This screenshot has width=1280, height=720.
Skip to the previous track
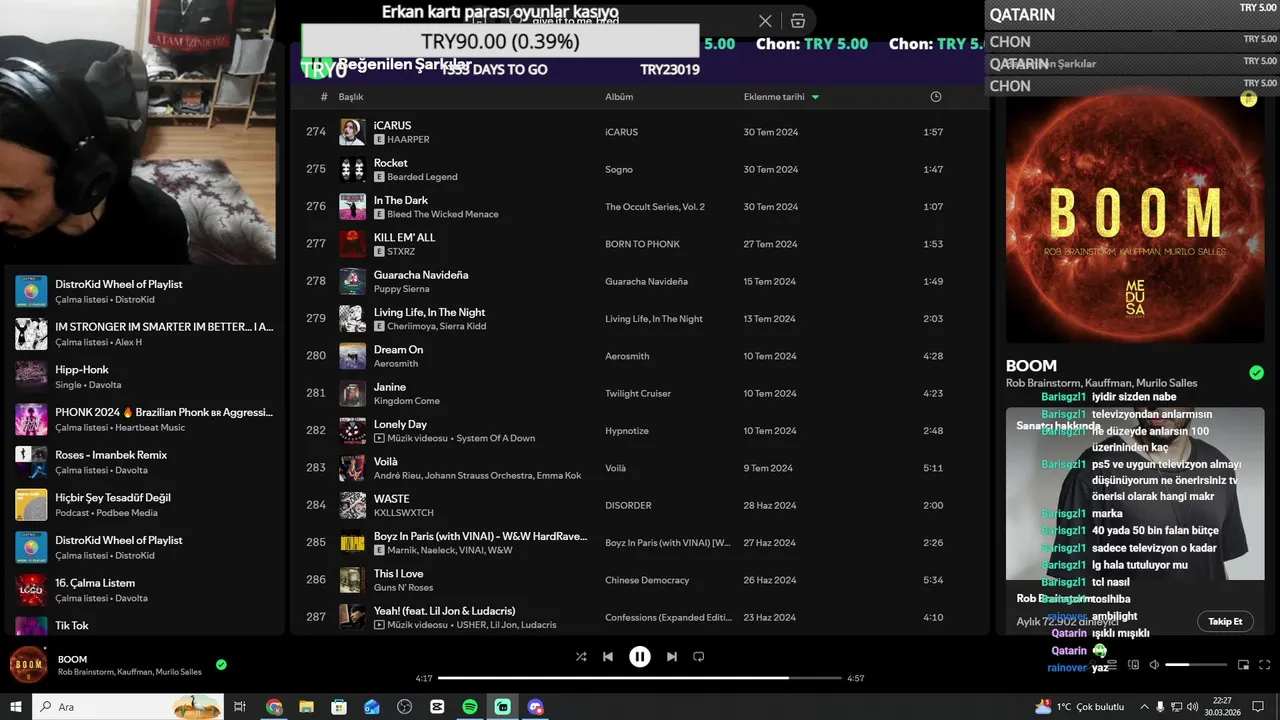(608, 657)
